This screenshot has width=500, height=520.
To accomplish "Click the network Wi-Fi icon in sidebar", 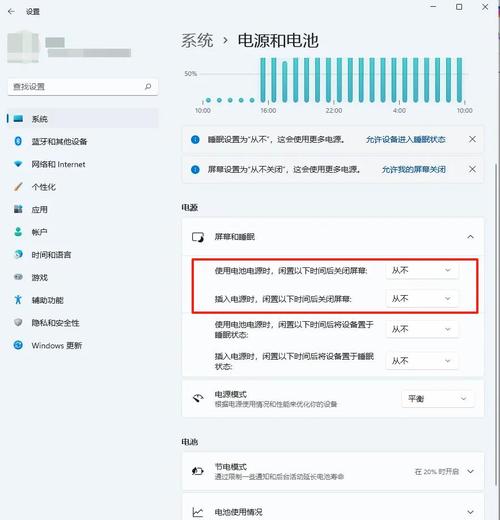I will coord(18,164).
